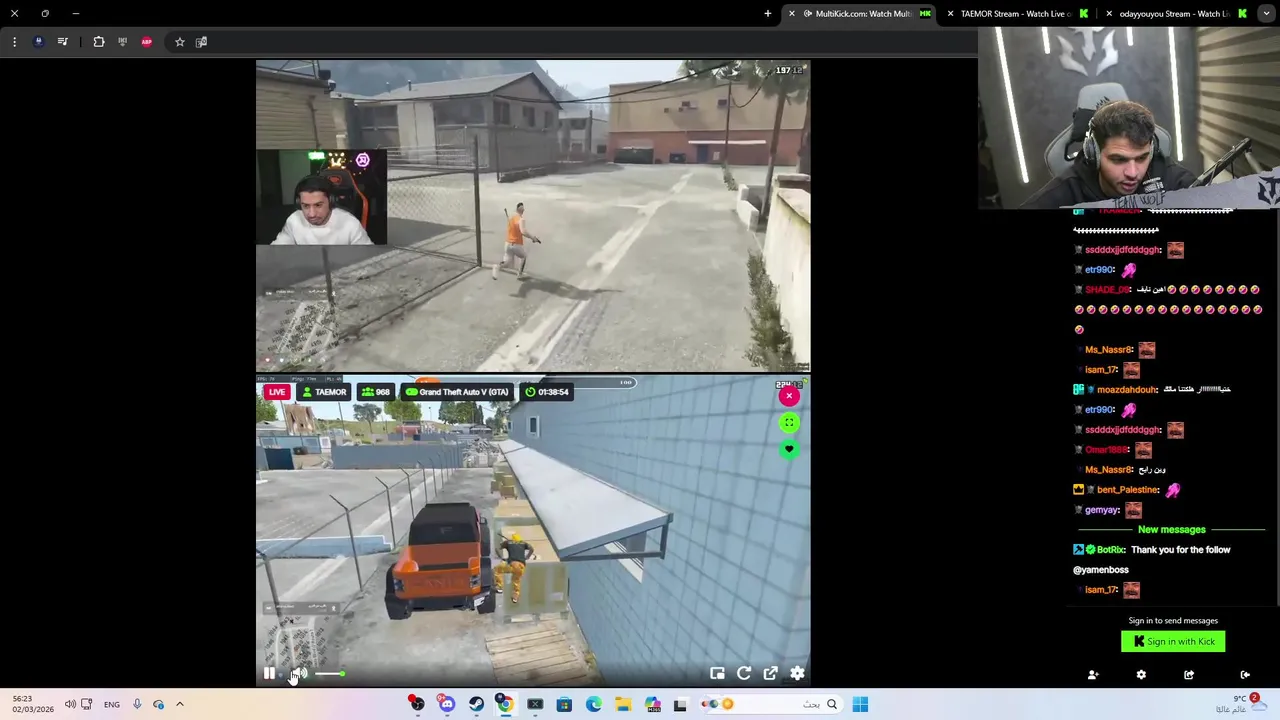Switch to MultiKick.com browser tab

[x=862, y=14]
